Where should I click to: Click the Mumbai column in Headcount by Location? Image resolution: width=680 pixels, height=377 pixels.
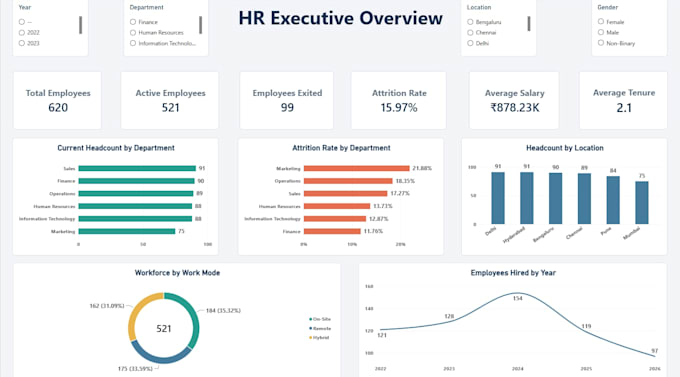coord(642,203)
